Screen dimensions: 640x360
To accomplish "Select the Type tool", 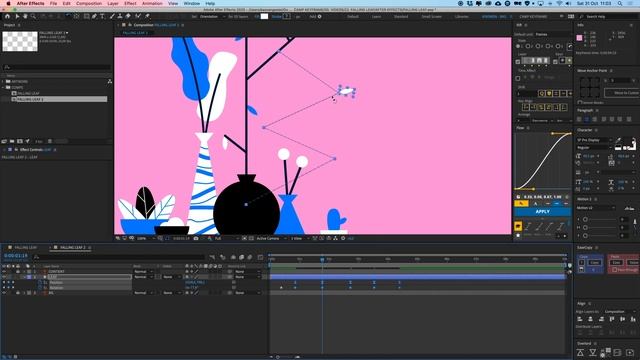I will click(x=102, y=16).
